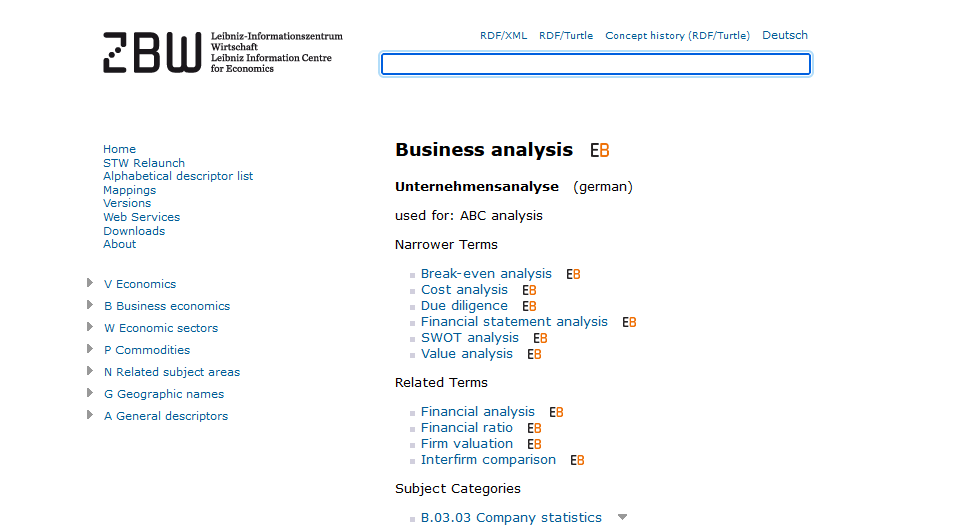Expand dropdown arrow next to Company statistics
The image size is (972, 531).
622,517
